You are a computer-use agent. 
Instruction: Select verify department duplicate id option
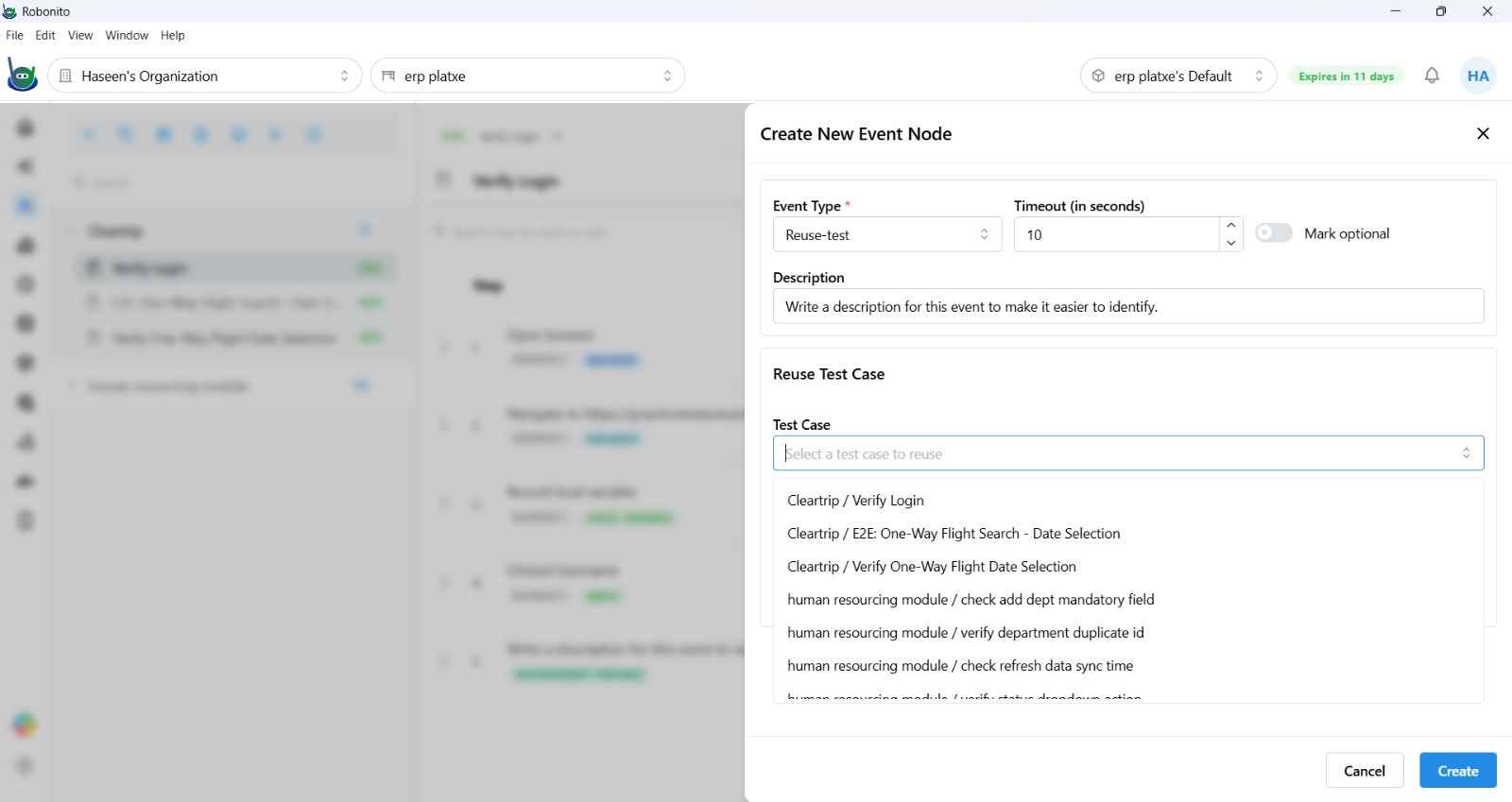(1128, 633)
